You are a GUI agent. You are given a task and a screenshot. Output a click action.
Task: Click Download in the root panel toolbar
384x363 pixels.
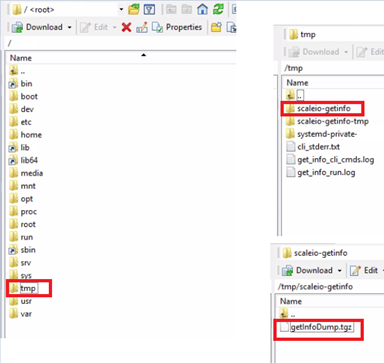point(37,27)
